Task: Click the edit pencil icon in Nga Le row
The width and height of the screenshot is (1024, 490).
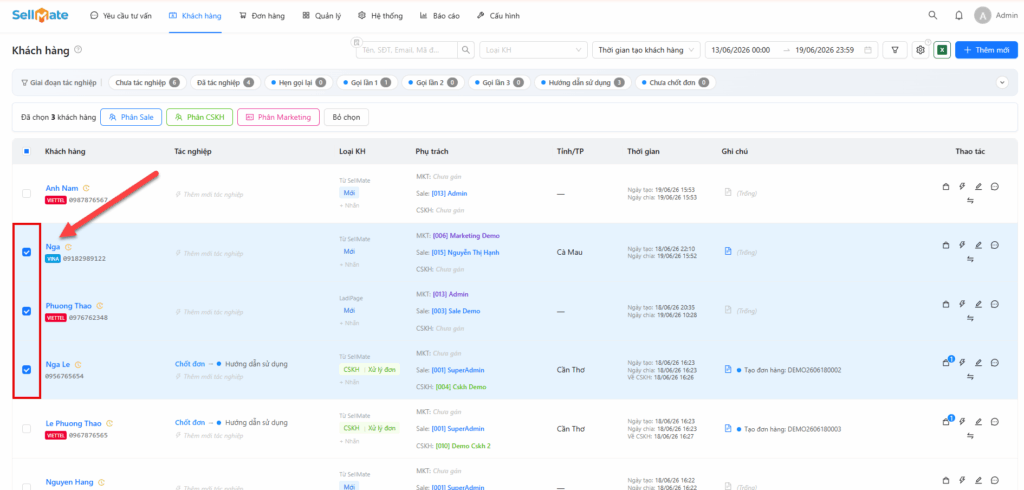Action: coord(978,363)
